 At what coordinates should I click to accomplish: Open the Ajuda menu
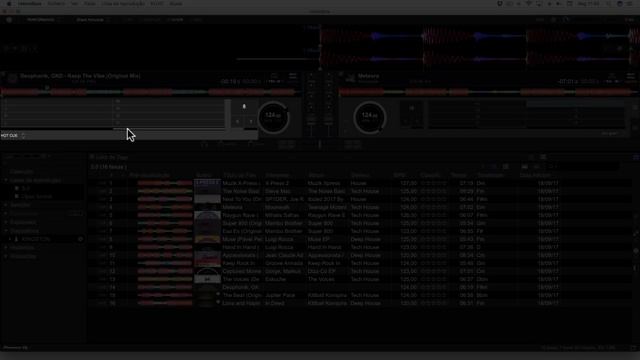point(176,4)
